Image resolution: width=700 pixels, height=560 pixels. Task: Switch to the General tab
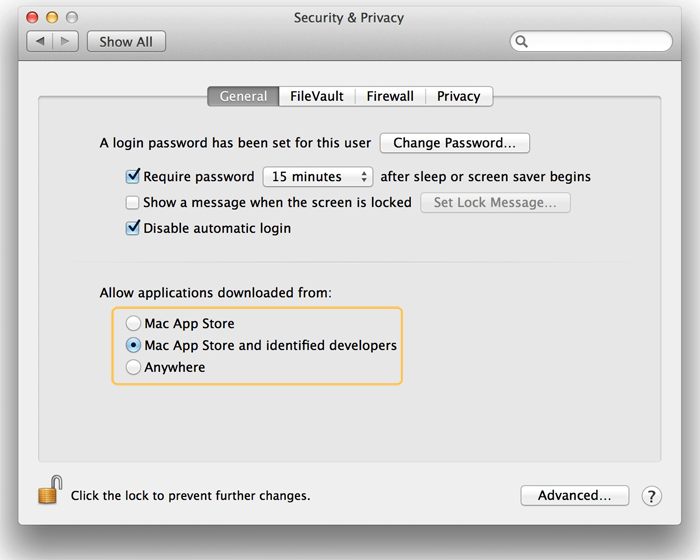243,96
